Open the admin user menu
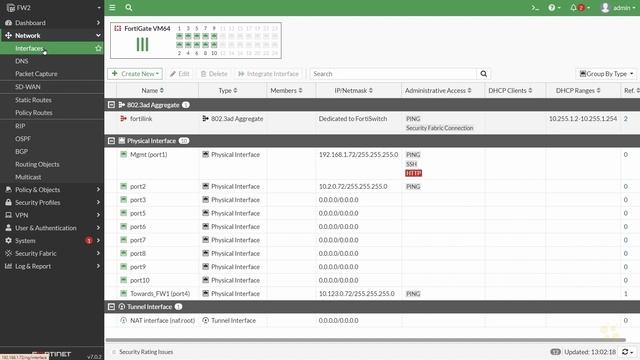This screenshot has height=360, width=640. pyautogui.click(x=618, y=7)
